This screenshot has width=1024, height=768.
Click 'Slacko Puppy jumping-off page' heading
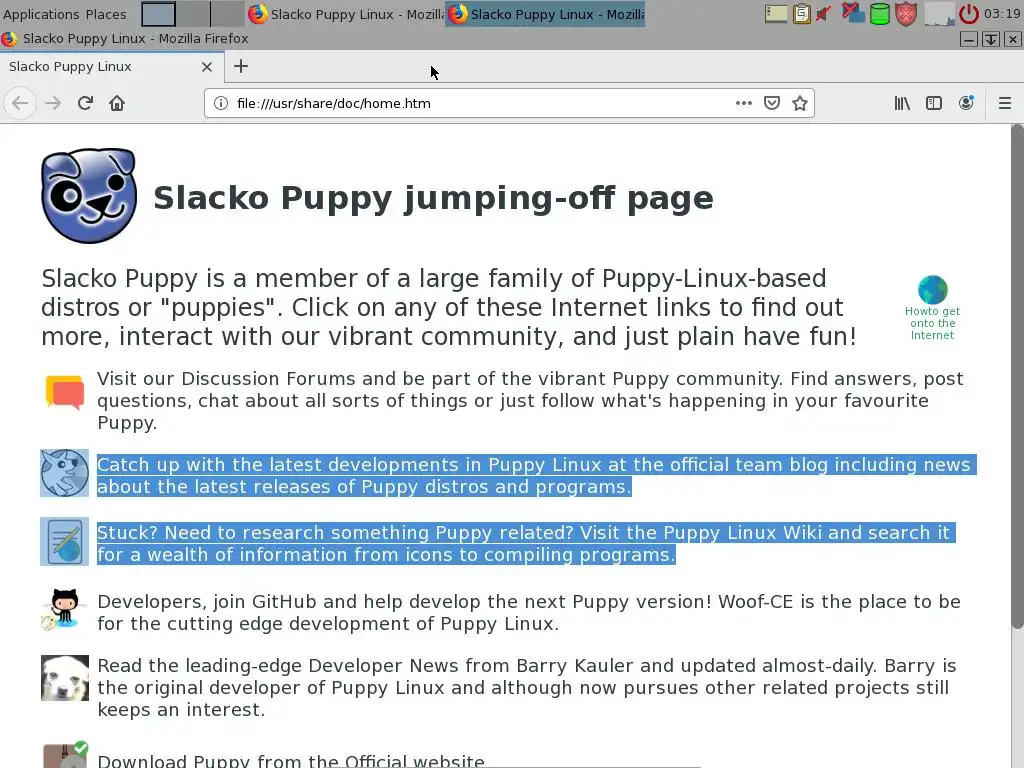433,197
